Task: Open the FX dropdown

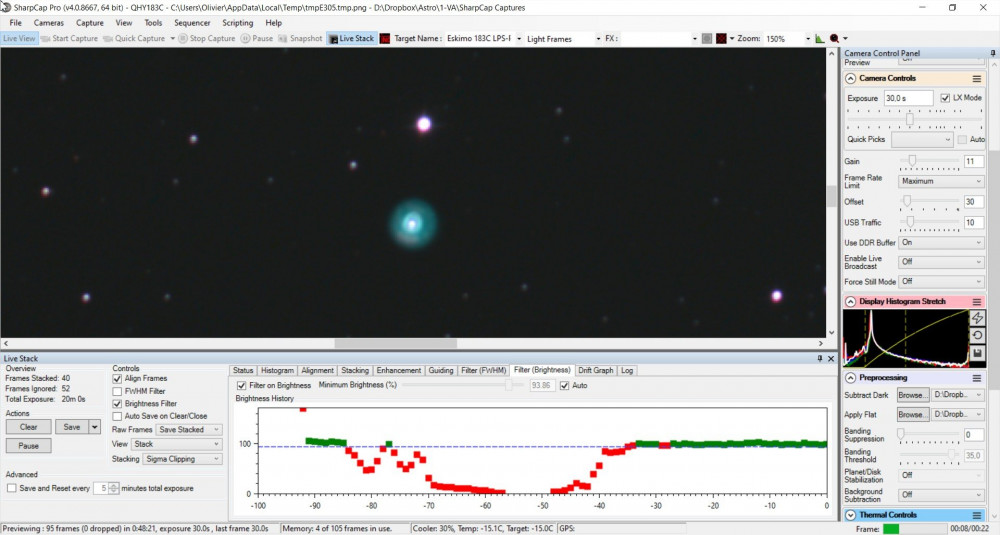Action: 695,39
